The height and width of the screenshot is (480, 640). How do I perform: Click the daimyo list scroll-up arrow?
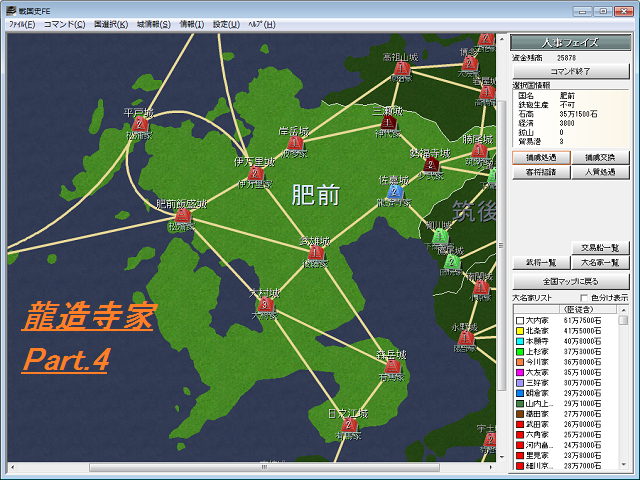623,309
